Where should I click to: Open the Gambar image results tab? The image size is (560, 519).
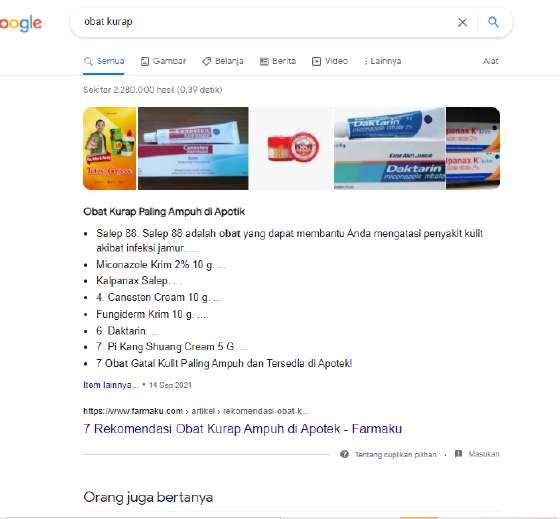click(163, 61)
